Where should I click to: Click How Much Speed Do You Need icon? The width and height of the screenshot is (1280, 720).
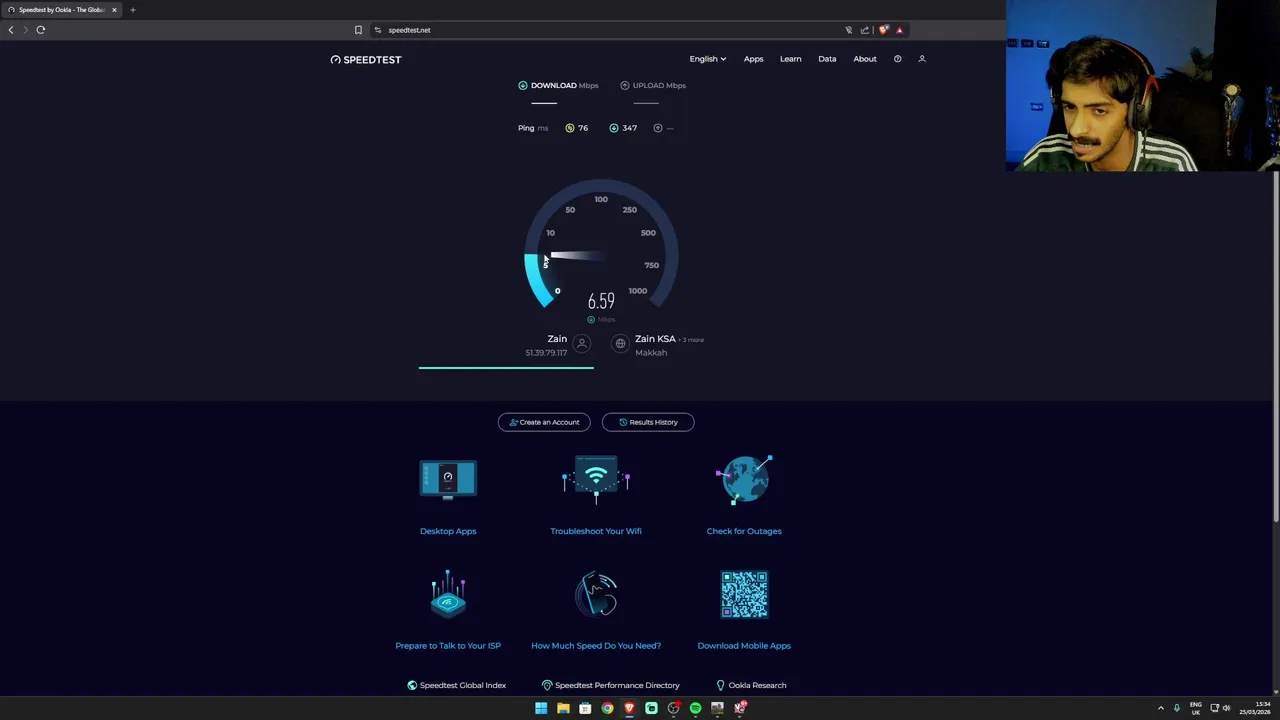coord(596,594)
